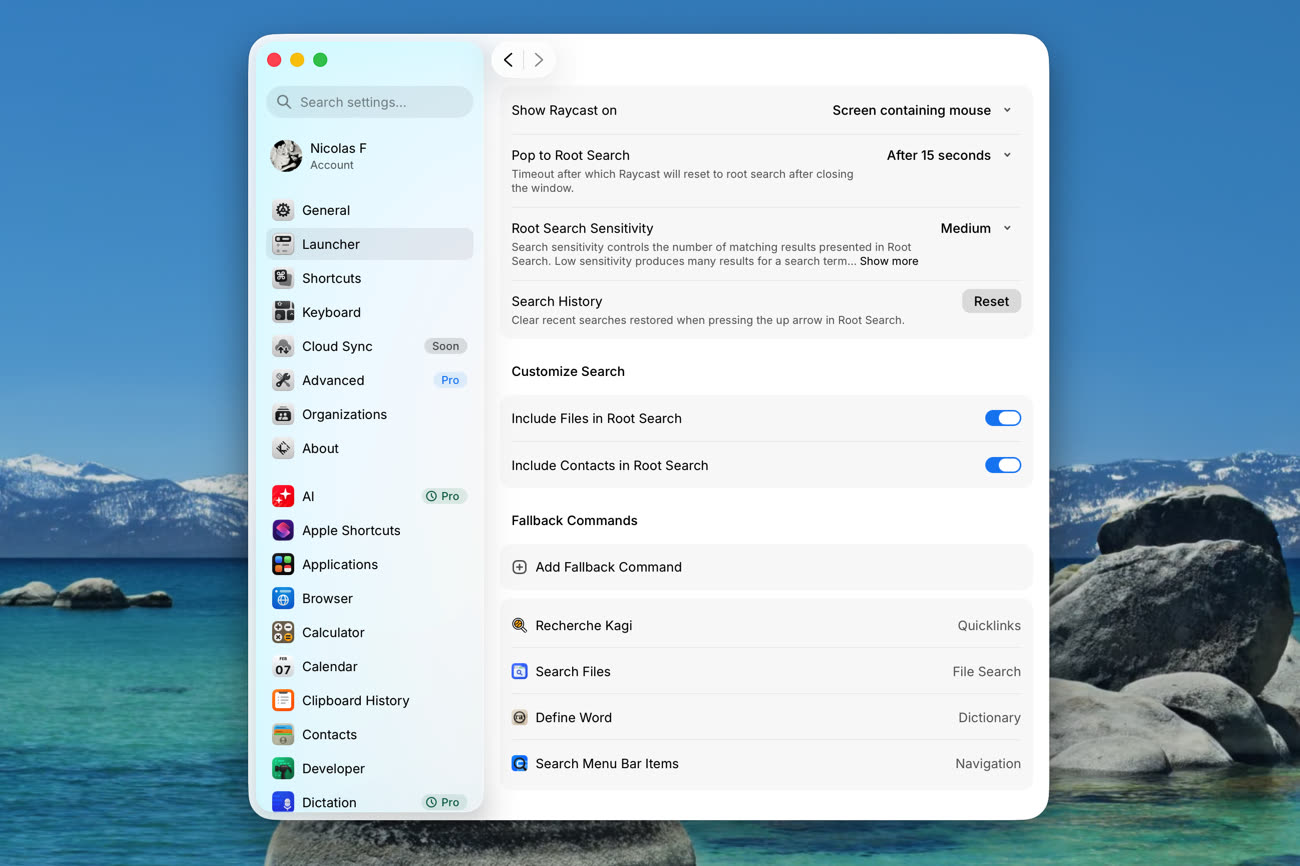Click the Navigation label
1300x866 pixels.
tap(988, 763)
